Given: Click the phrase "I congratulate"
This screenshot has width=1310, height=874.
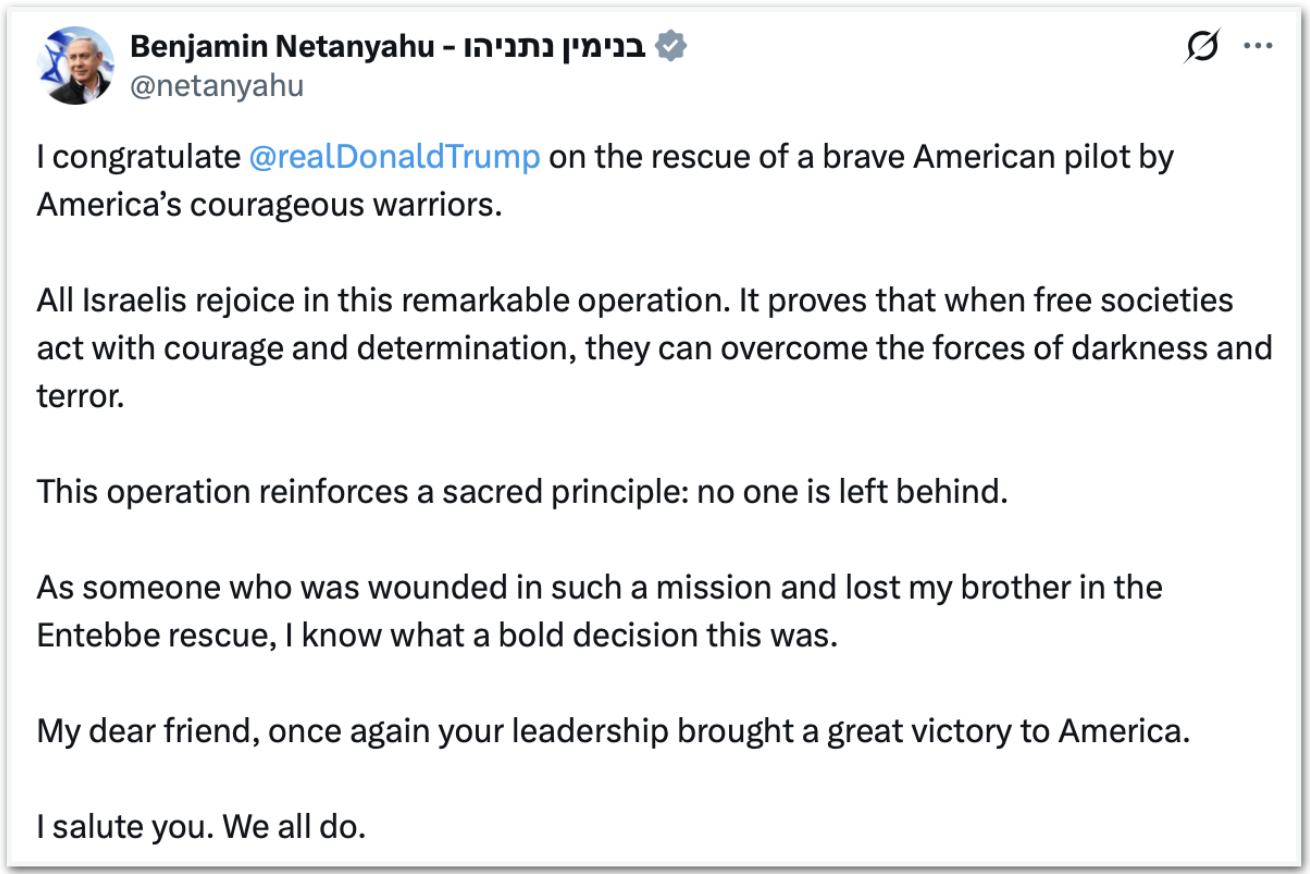Looking at the screenshot, I should point(138,157).
